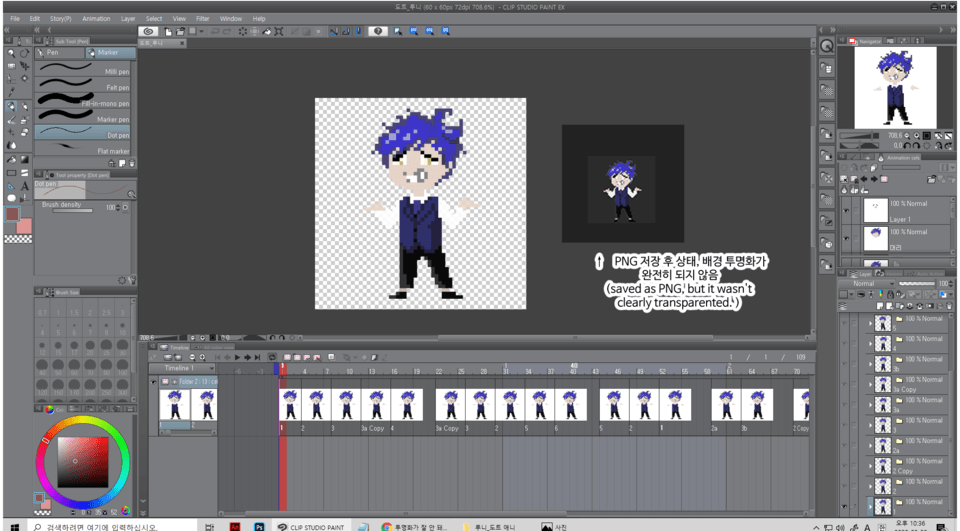
Task: Toggle visibility of Layer 1
Action: [x=846, y=210]
